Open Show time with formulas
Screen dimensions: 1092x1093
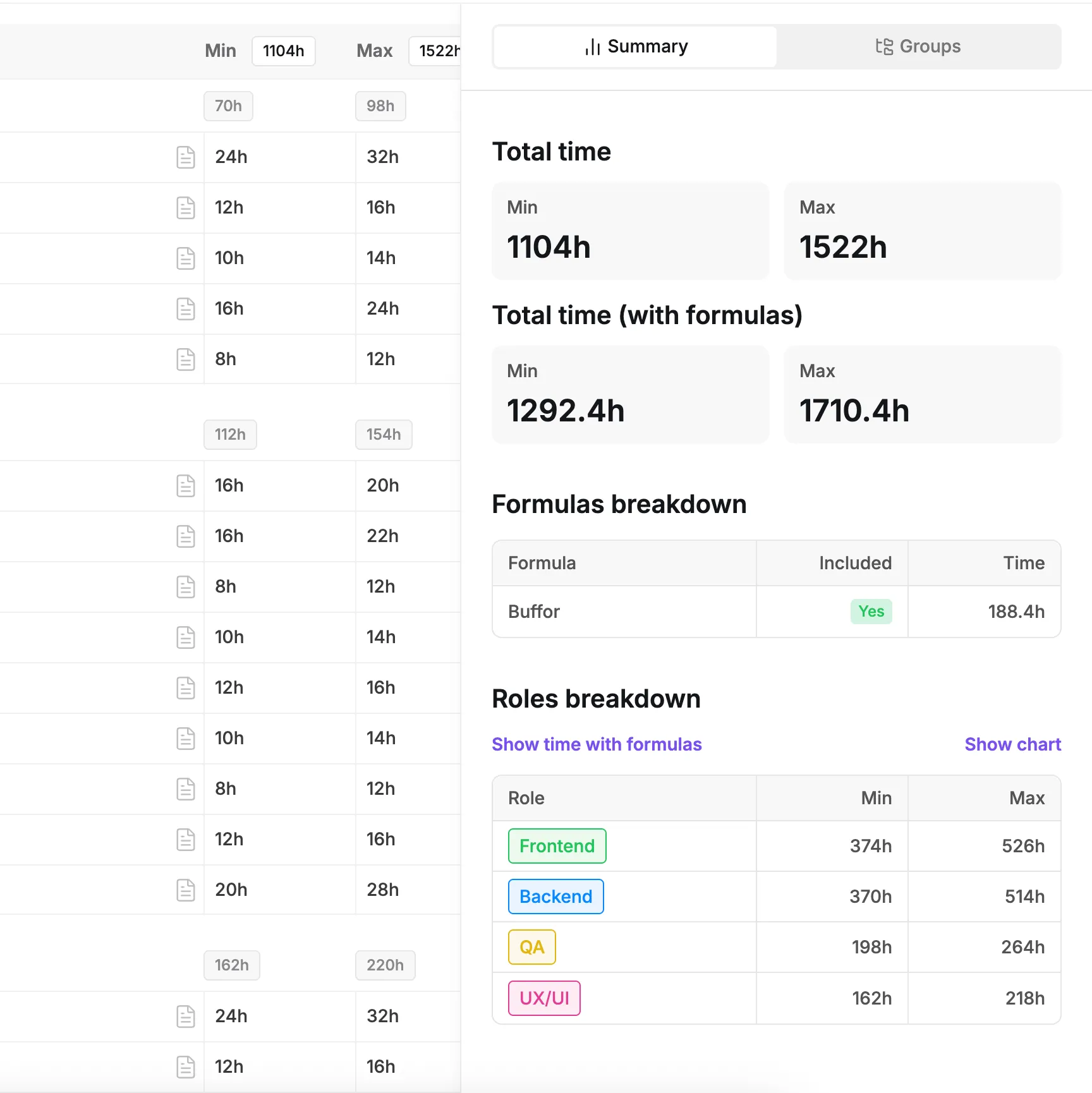(597, 744)
